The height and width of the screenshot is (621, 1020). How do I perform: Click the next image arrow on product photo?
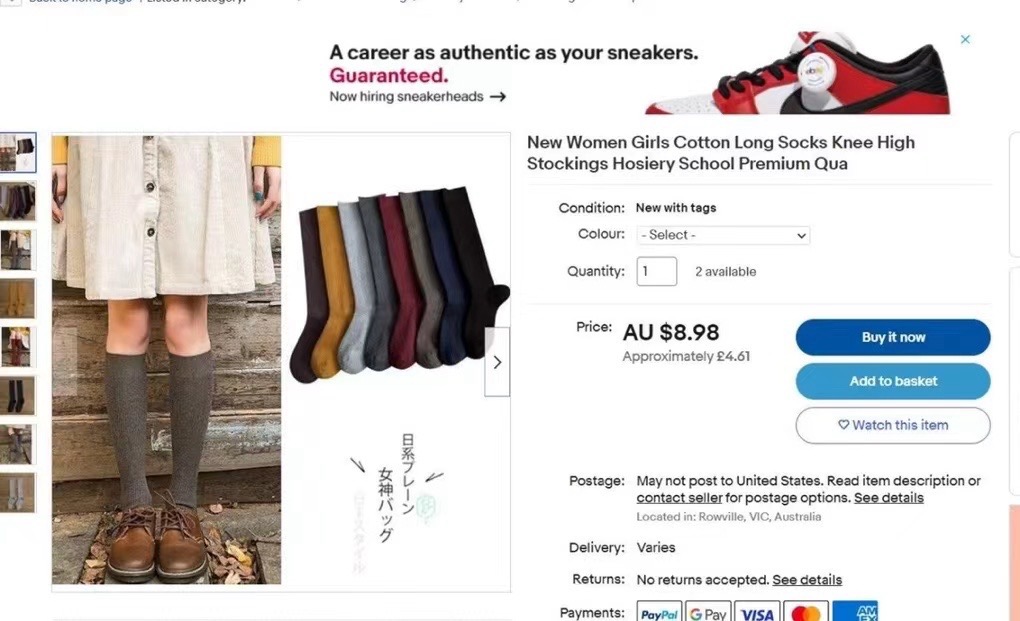[x=497, y=362]
